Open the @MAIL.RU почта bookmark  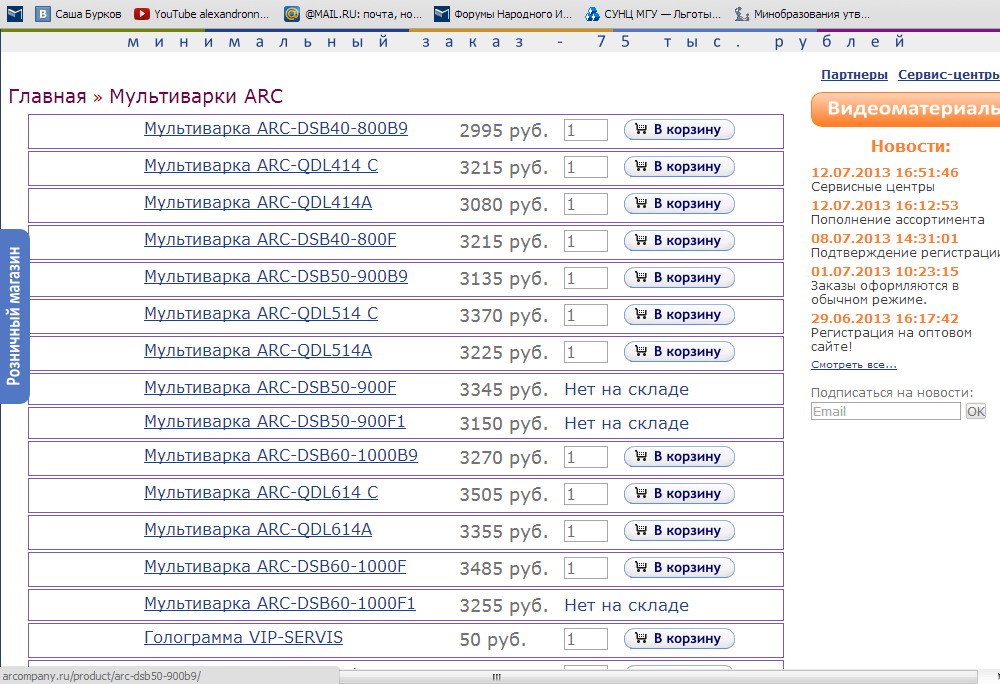pos(353,13)
